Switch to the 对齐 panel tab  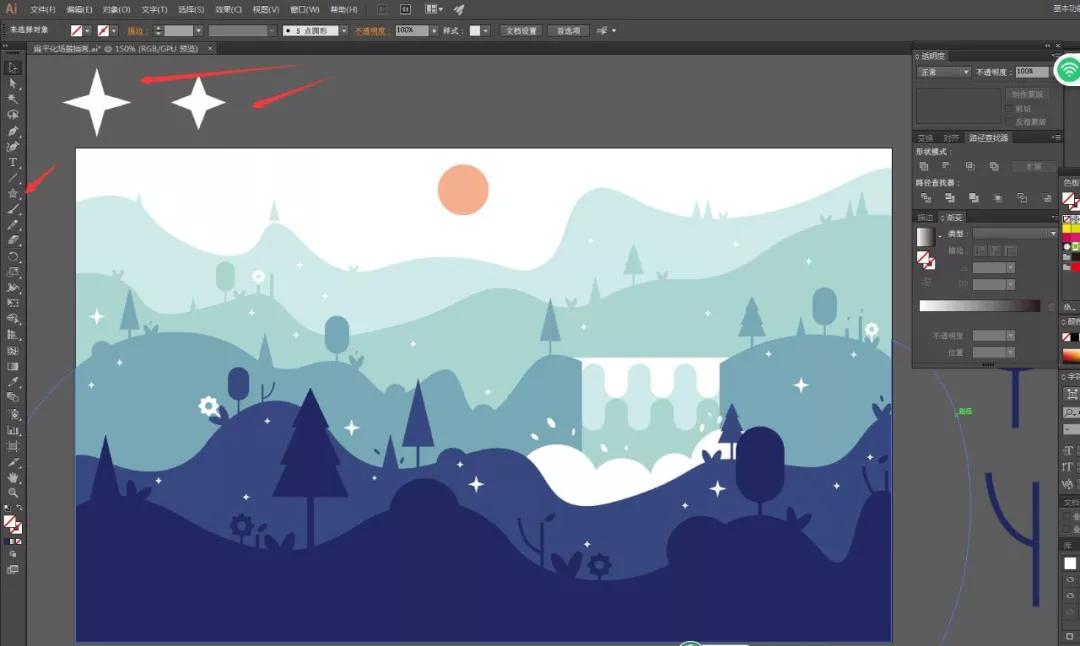[951, 138]
